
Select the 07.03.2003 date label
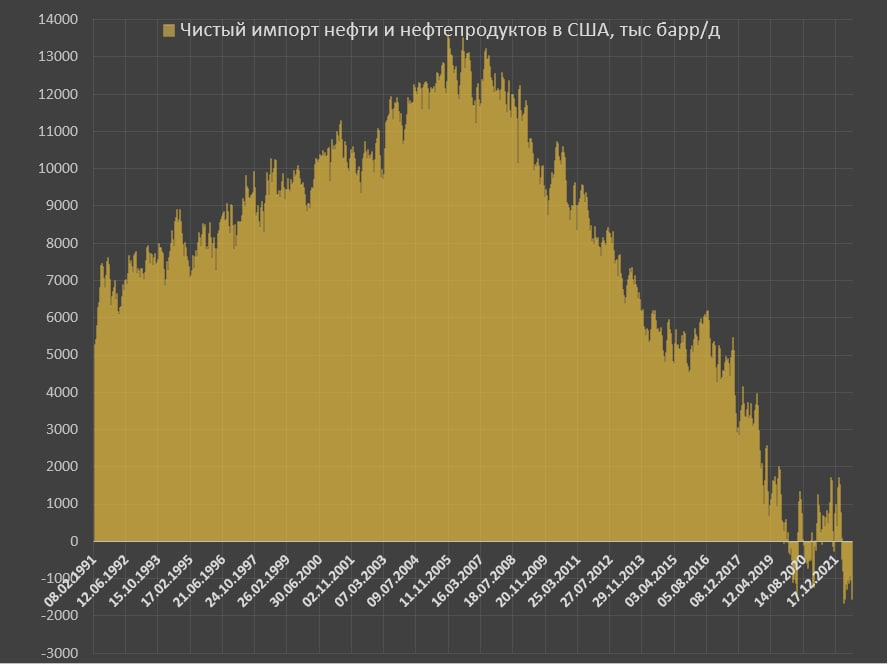click(360, 581)
